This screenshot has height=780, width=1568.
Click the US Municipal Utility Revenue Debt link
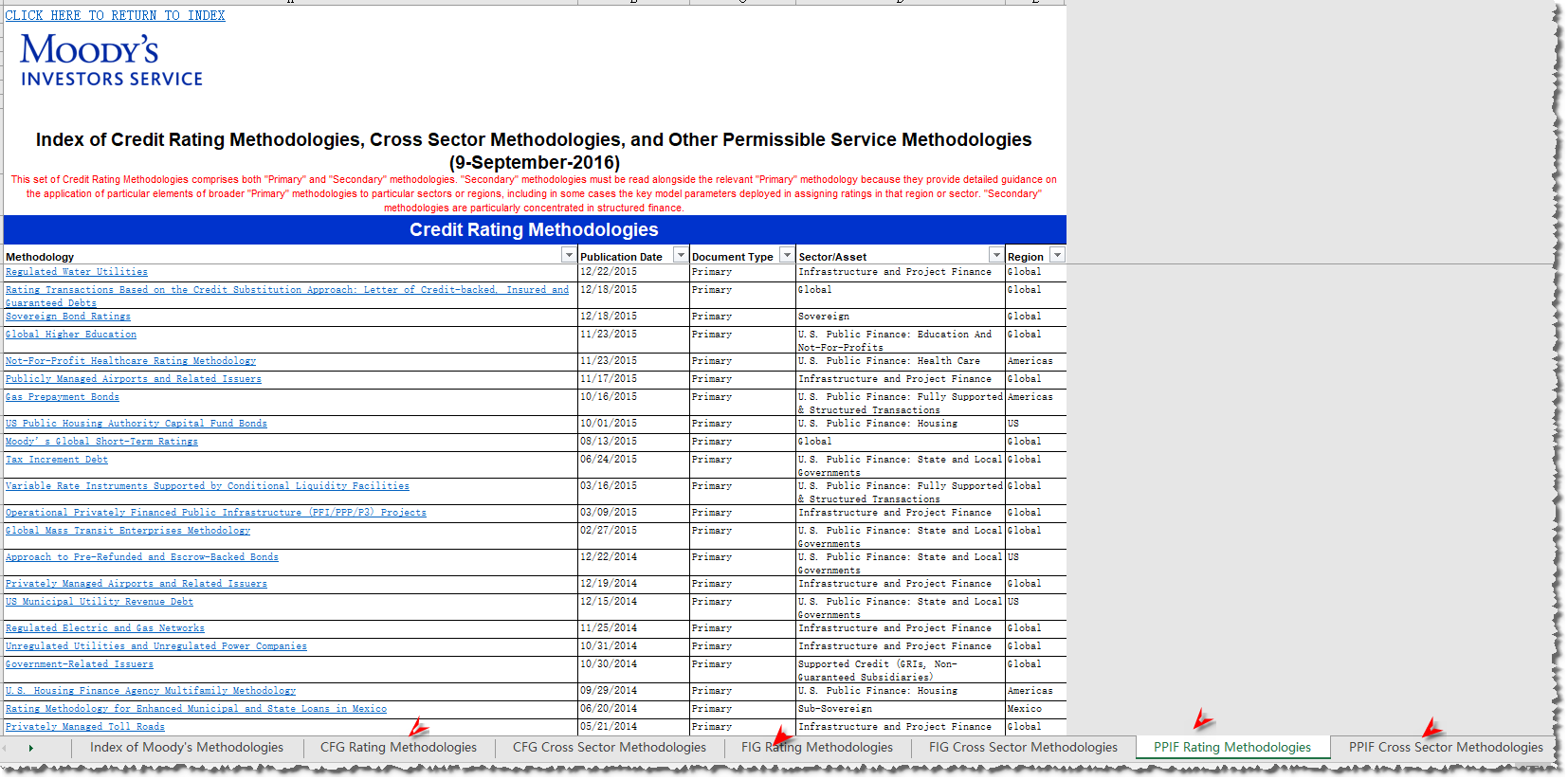[100, 602]
